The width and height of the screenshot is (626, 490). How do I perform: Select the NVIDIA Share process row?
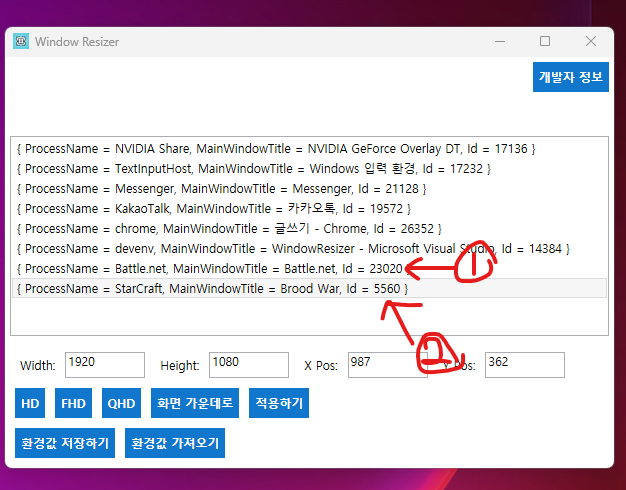point(309,149)
